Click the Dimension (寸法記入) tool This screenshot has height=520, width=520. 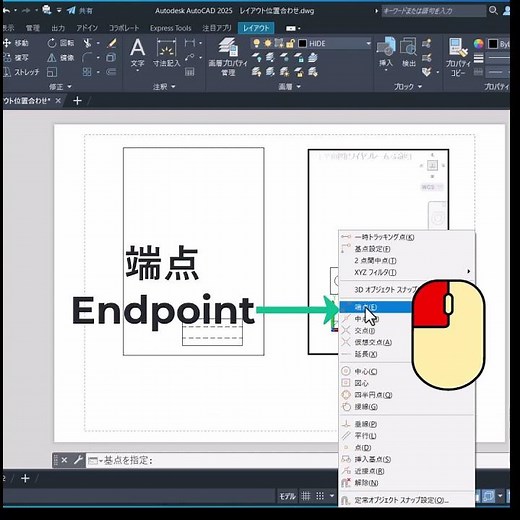click(166, 53)
